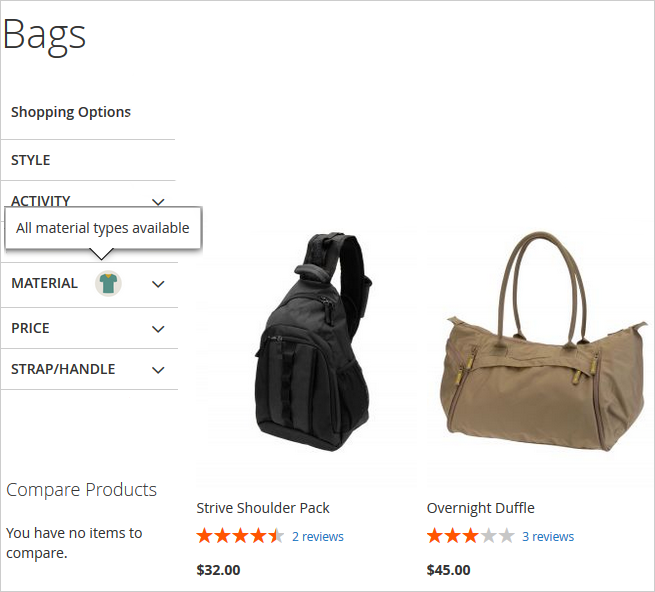Select the Material filter label
Screen dimensions: 655x592
point(44,283)
